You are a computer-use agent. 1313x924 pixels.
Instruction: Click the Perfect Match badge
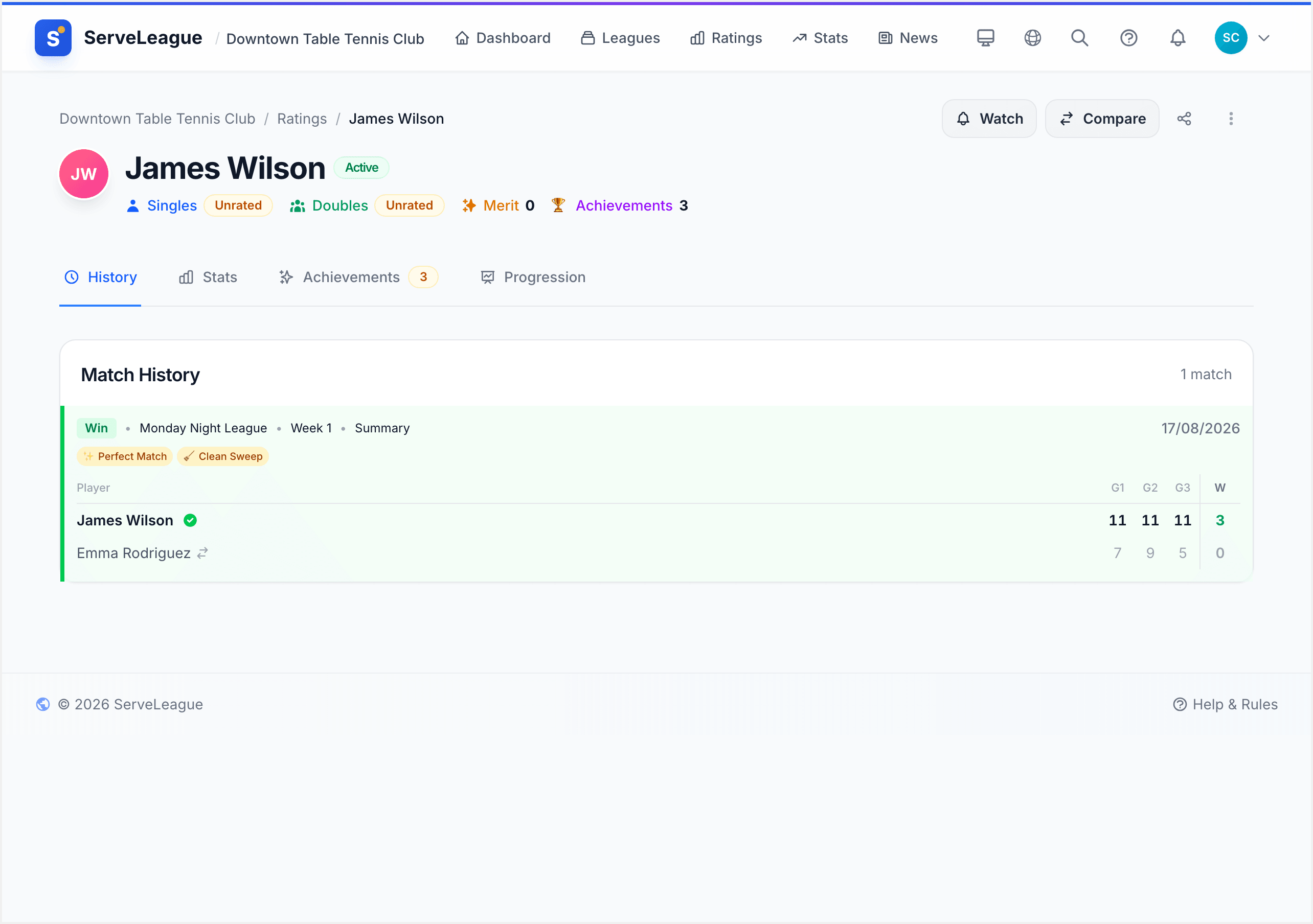coord(125,456)
